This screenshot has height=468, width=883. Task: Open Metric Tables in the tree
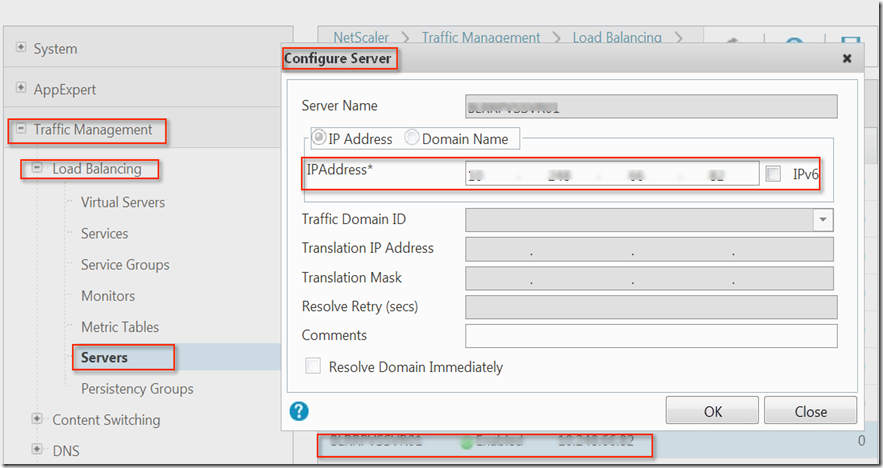(x=120, y=327)
